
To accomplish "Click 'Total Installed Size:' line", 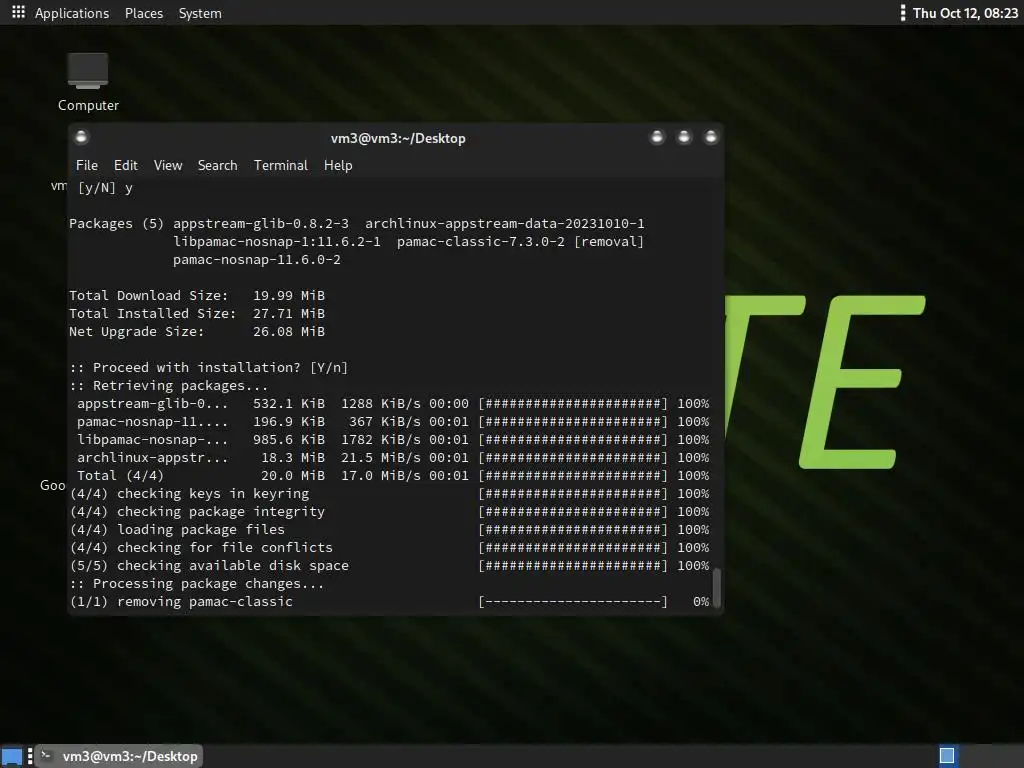I will point(197,313).
